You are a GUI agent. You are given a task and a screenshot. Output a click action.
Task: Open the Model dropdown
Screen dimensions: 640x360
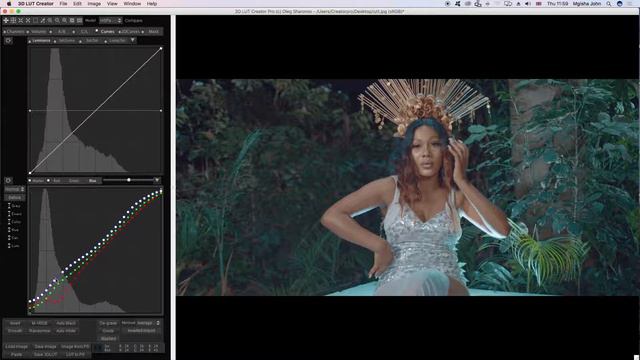[x=110, y=20]
